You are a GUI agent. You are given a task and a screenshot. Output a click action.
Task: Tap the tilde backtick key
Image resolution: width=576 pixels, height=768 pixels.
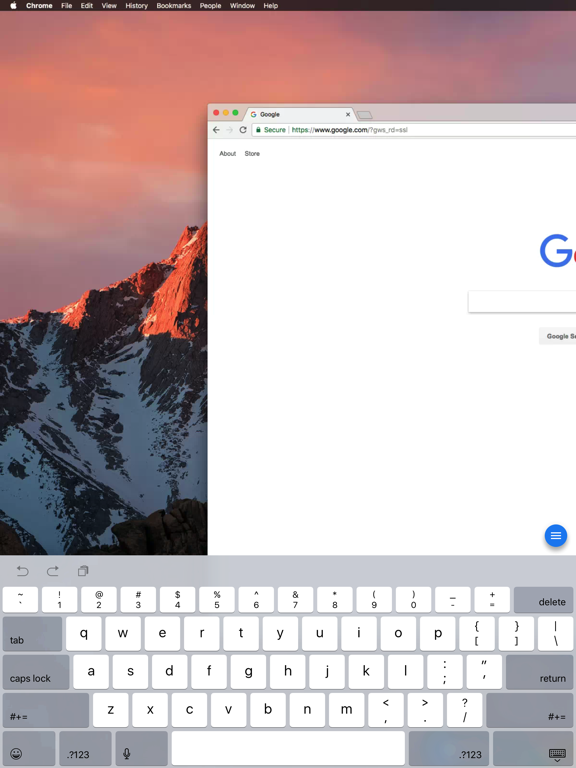point(20,600)
